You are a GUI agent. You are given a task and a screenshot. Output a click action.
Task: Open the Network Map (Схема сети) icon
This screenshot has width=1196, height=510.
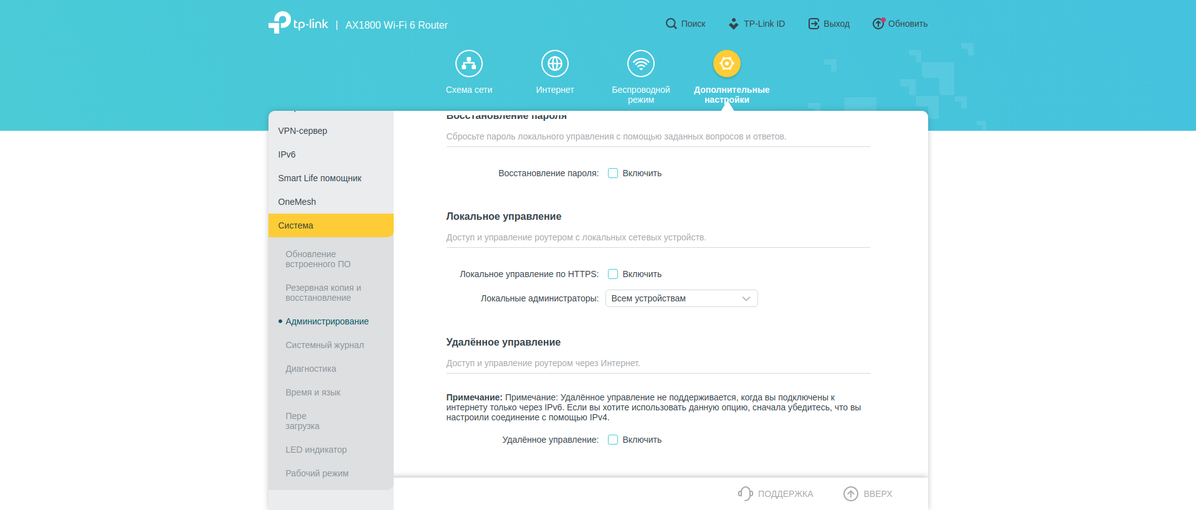point(469,64)
